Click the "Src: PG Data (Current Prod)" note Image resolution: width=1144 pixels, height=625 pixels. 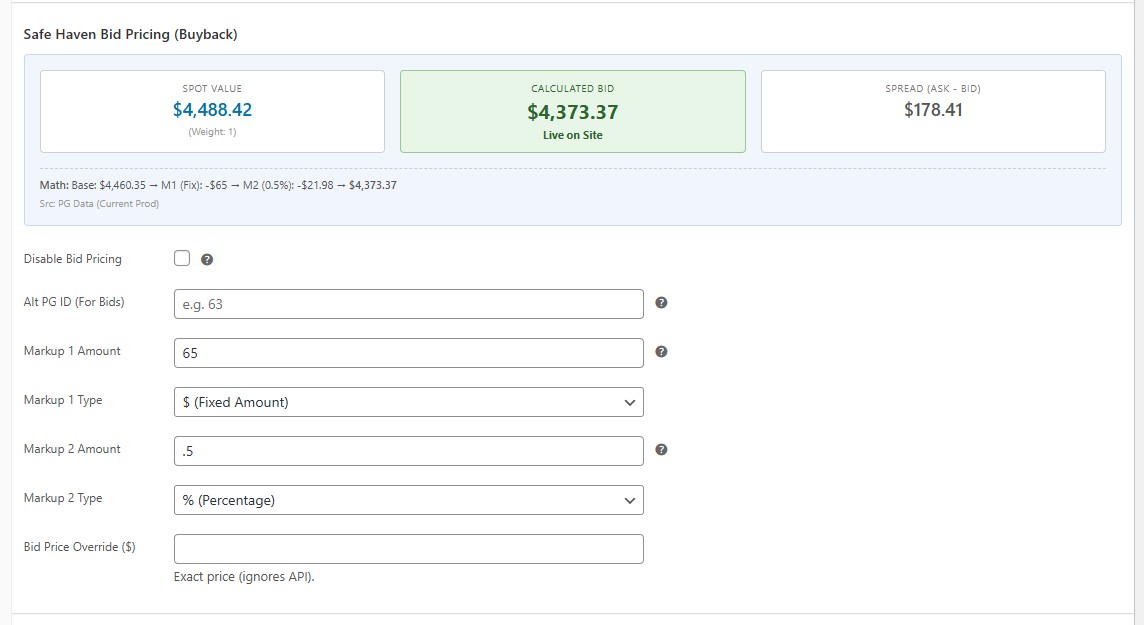click(92, 204)
